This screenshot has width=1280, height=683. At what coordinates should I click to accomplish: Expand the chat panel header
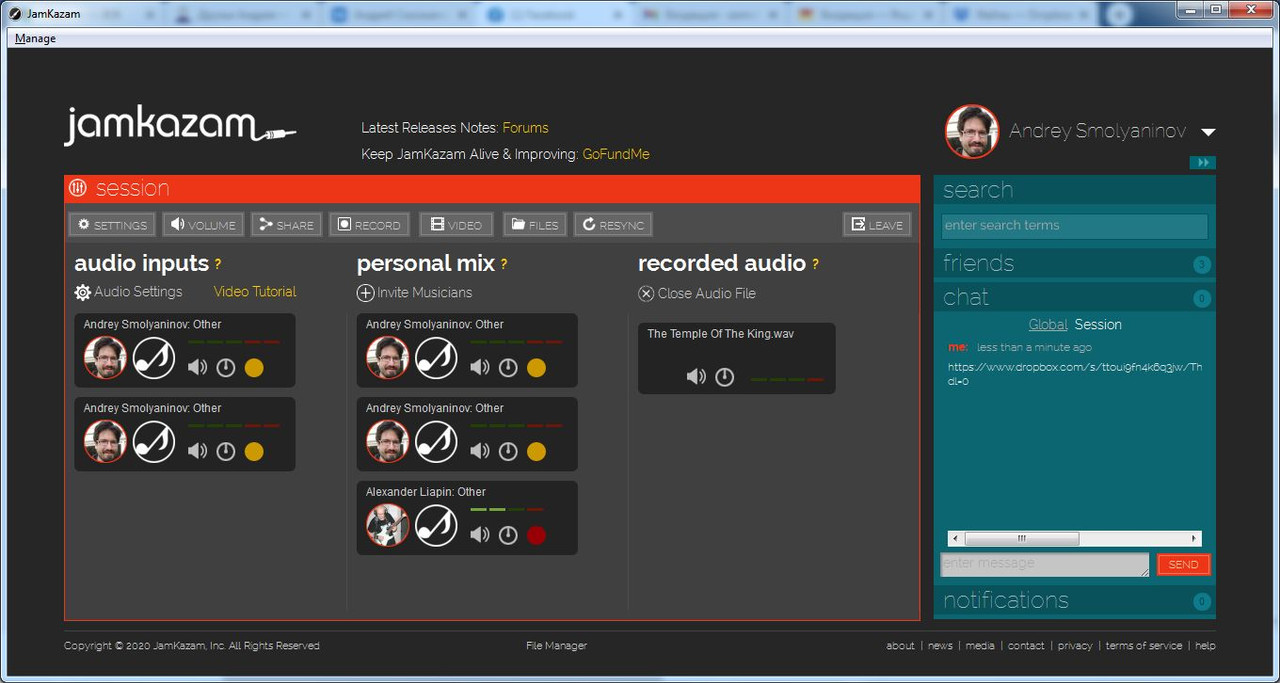pyautogui.click(x=1075, y=298)
